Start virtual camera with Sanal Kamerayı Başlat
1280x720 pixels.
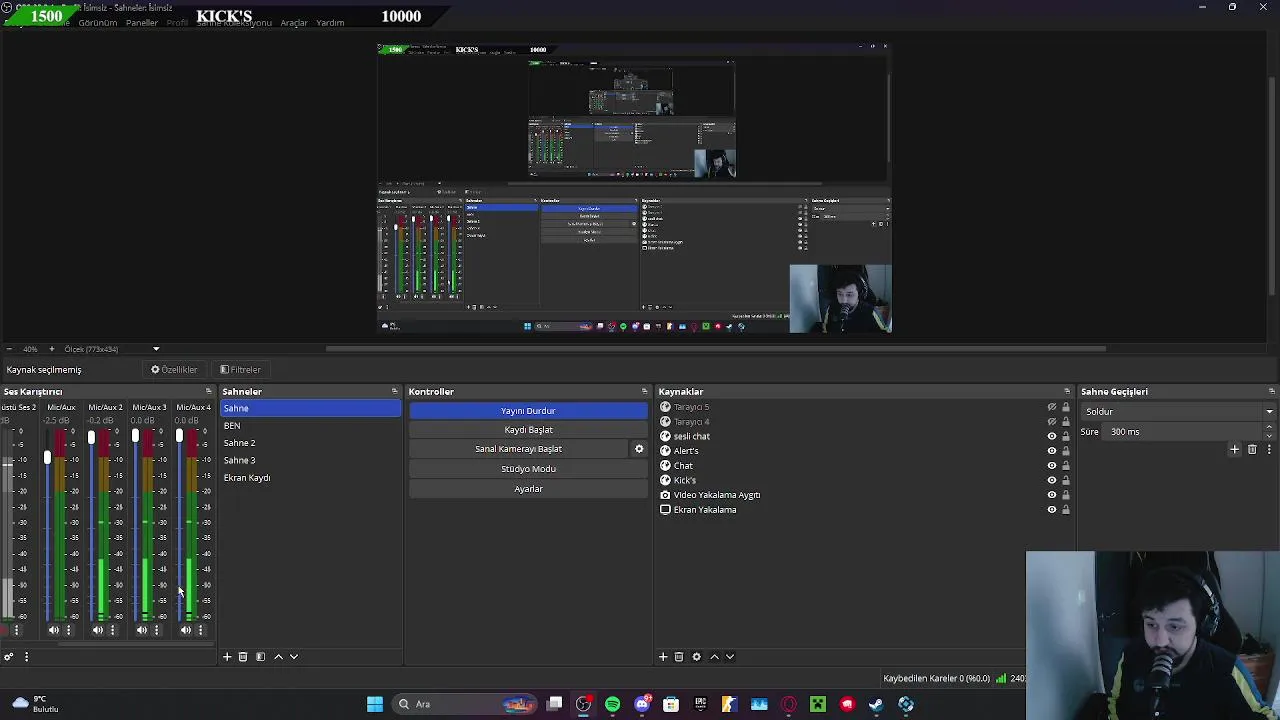click(519, 449)
